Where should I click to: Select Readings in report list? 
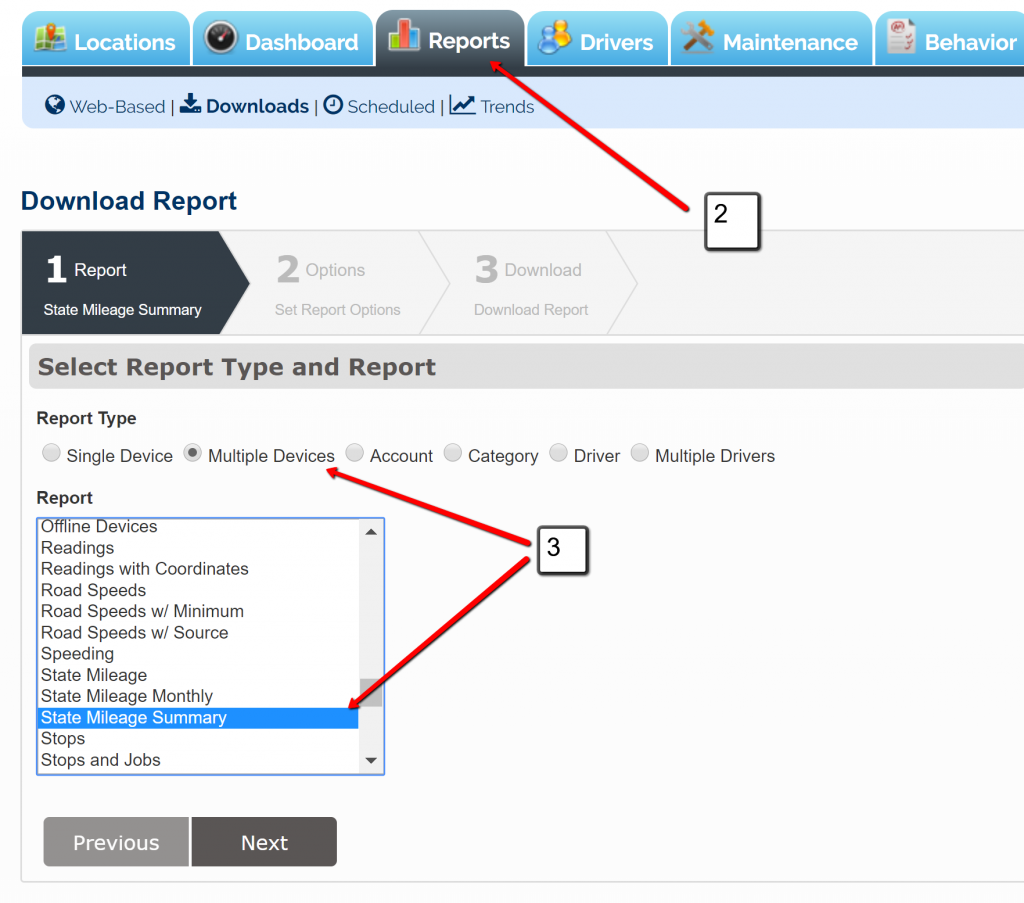199,548
